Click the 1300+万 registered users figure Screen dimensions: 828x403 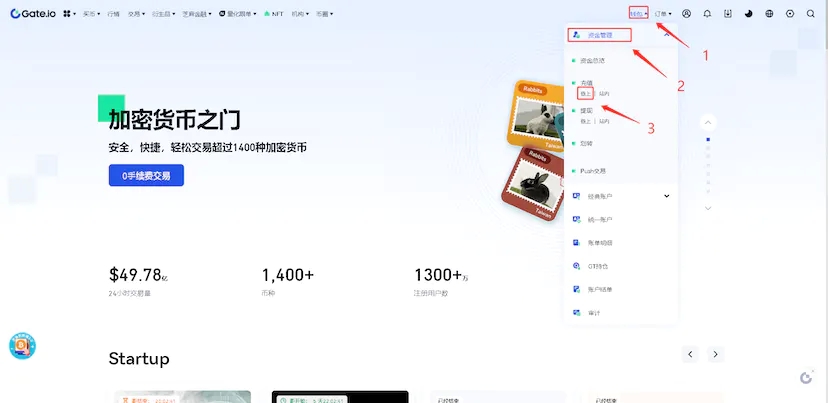pyautogui.click(x=441, y=275)
